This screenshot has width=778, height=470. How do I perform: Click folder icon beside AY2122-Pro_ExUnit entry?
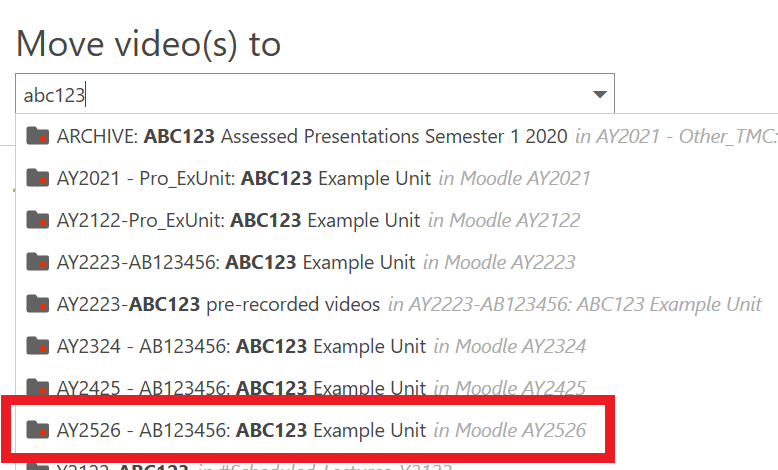(38, 220)
